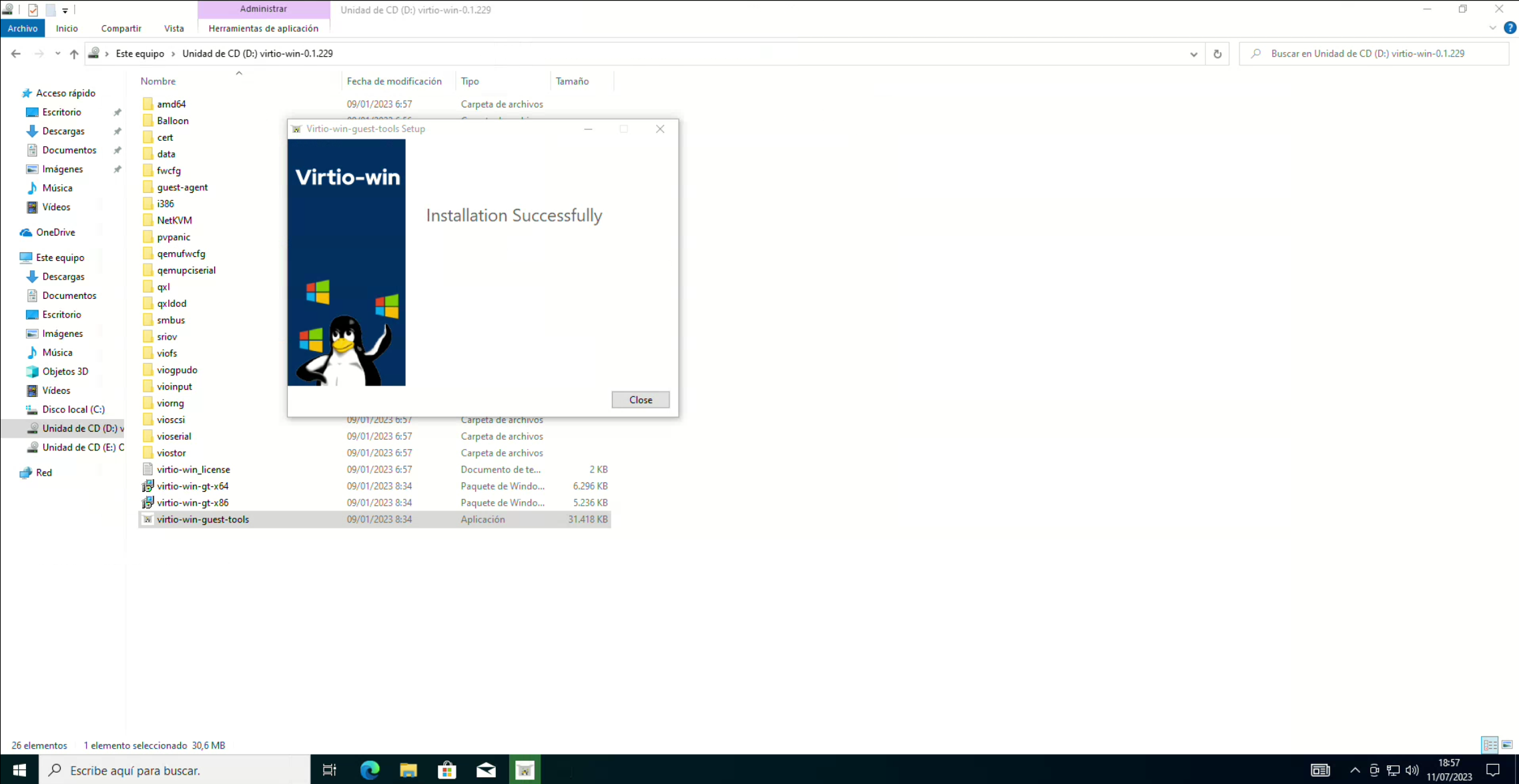Open Microsoft Edge from the taskbar
Image resolution: width=1519 pixels, height=784 pixels.
(x=369, y=770)
